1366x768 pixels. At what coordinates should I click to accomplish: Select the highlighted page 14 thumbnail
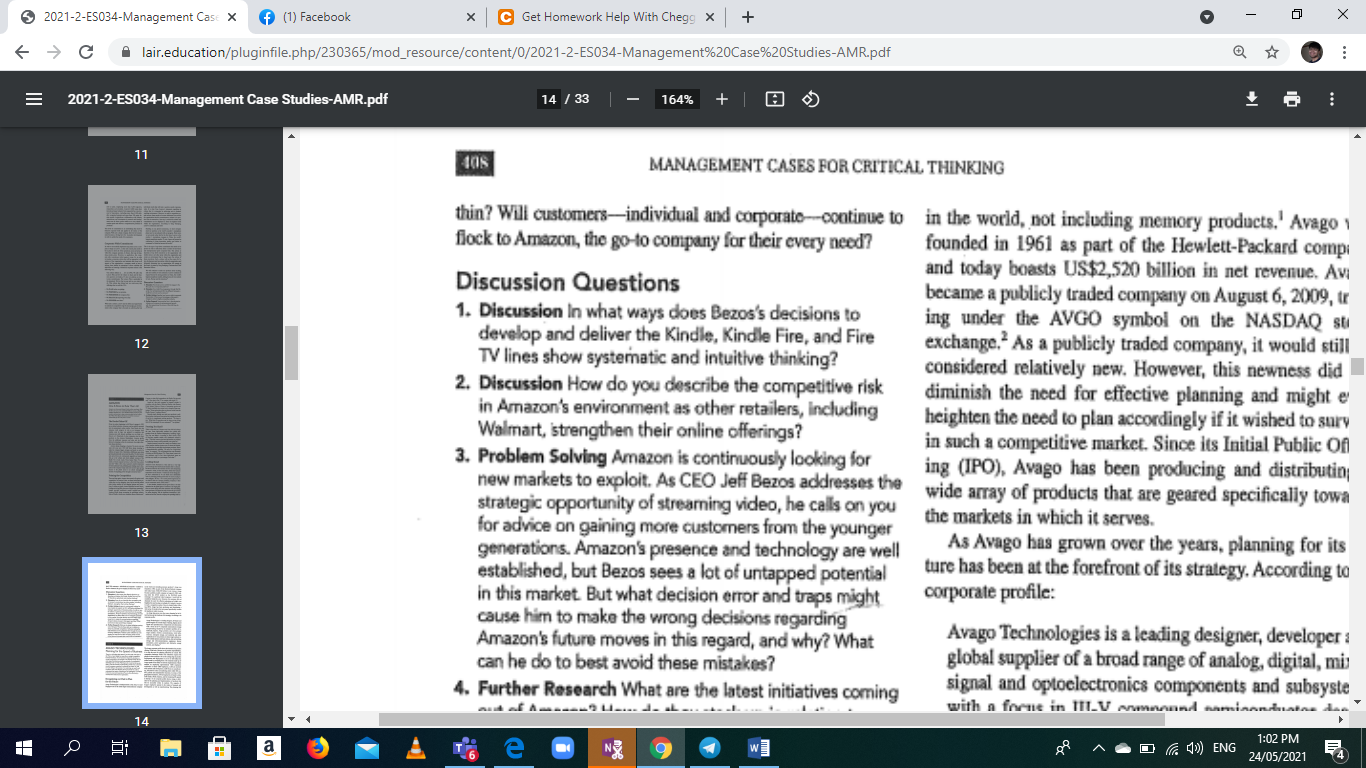tap(142, 632)
